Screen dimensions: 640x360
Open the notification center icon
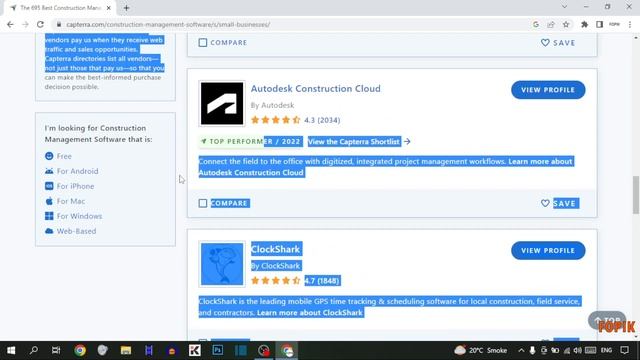pyautogui.click(x=624, y=350)
